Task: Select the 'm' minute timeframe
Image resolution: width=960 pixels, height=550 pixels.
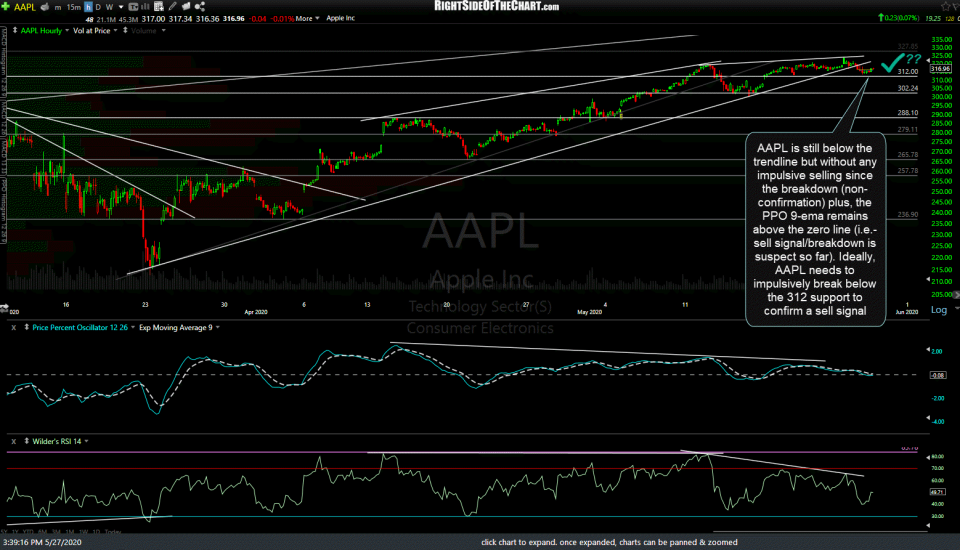Action: [58, 7]
